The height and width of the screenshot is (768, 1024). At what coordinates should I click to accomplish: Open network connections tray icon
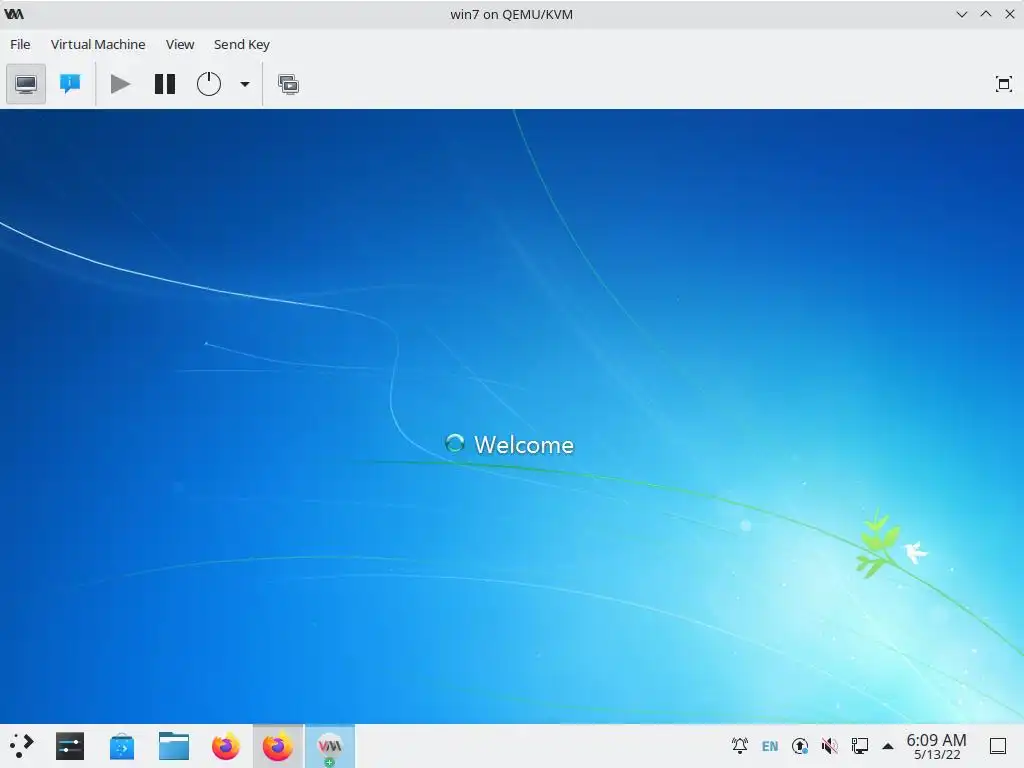[859, 746]
